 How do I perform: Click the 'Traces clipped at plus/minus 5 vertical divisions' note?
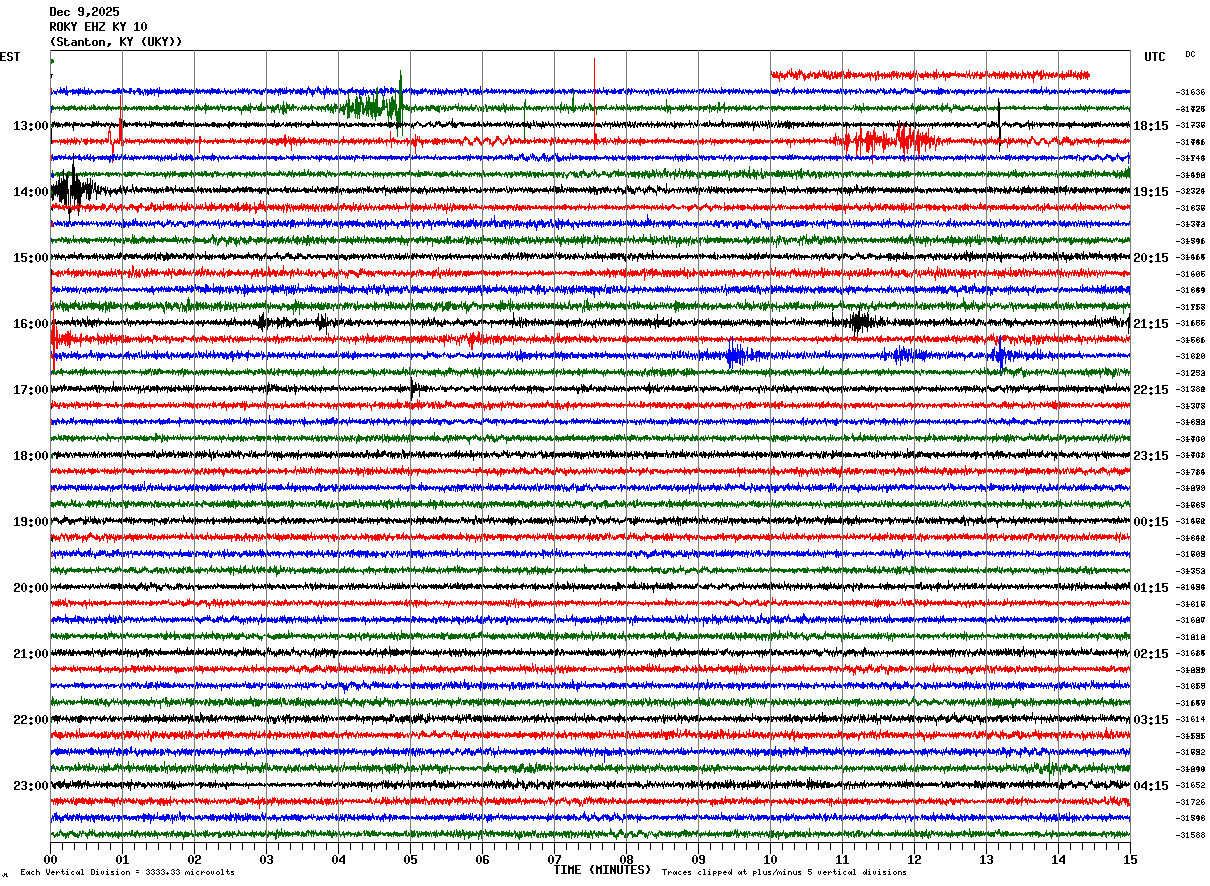(x=785, y=872)
